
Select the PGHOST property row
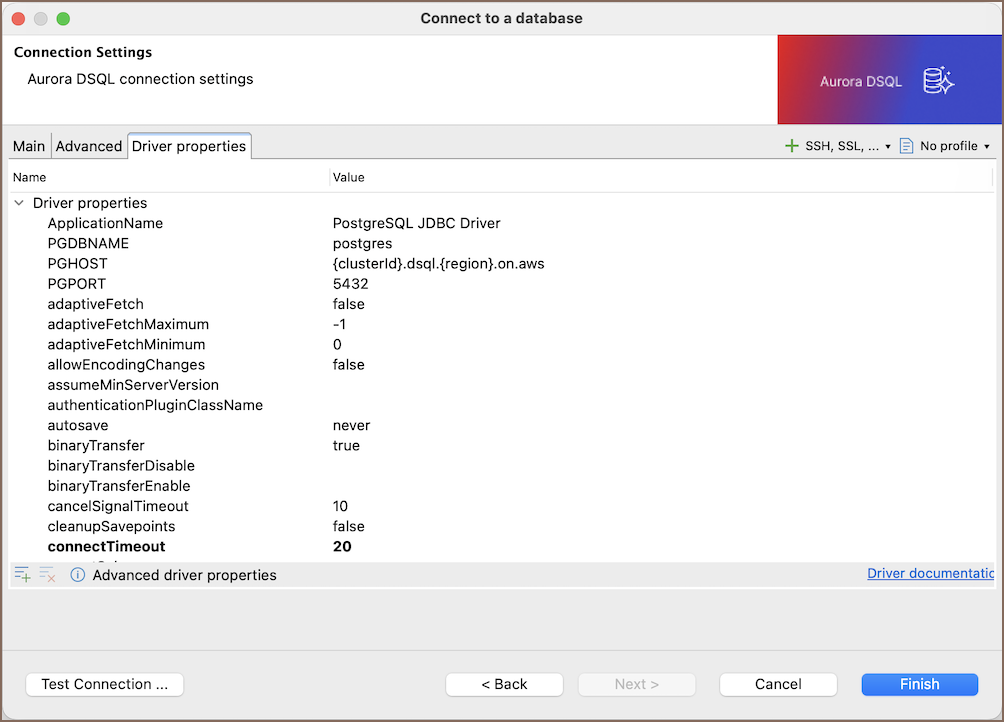click(78, 264)
